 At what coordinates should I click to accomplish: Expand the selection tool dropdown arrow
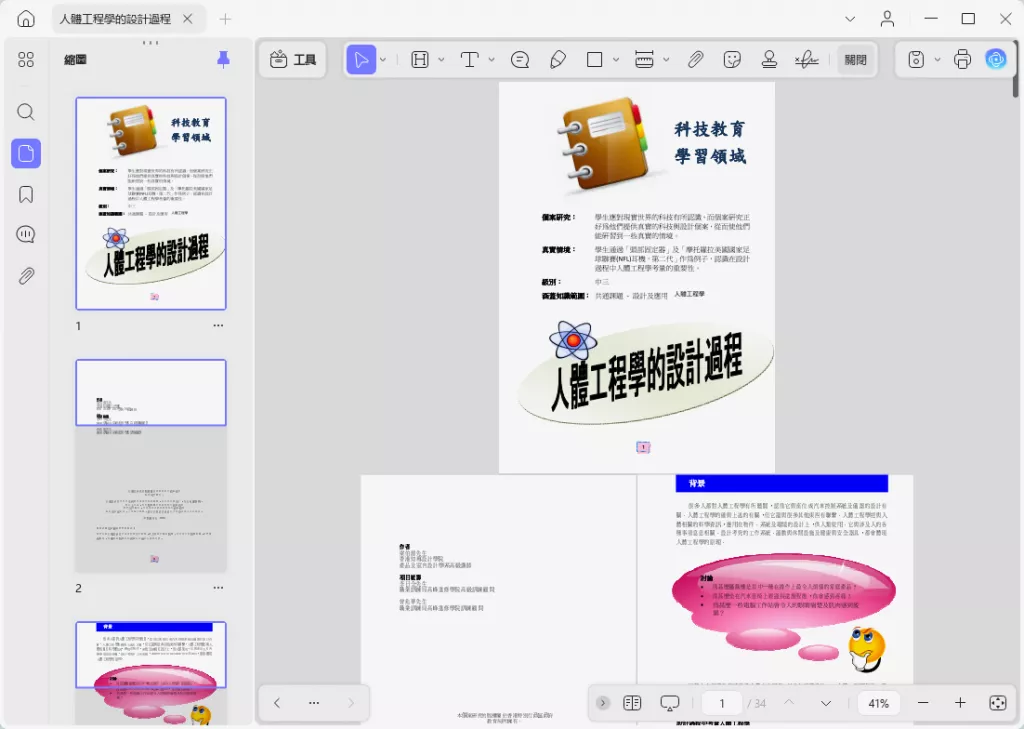(383, 59)
